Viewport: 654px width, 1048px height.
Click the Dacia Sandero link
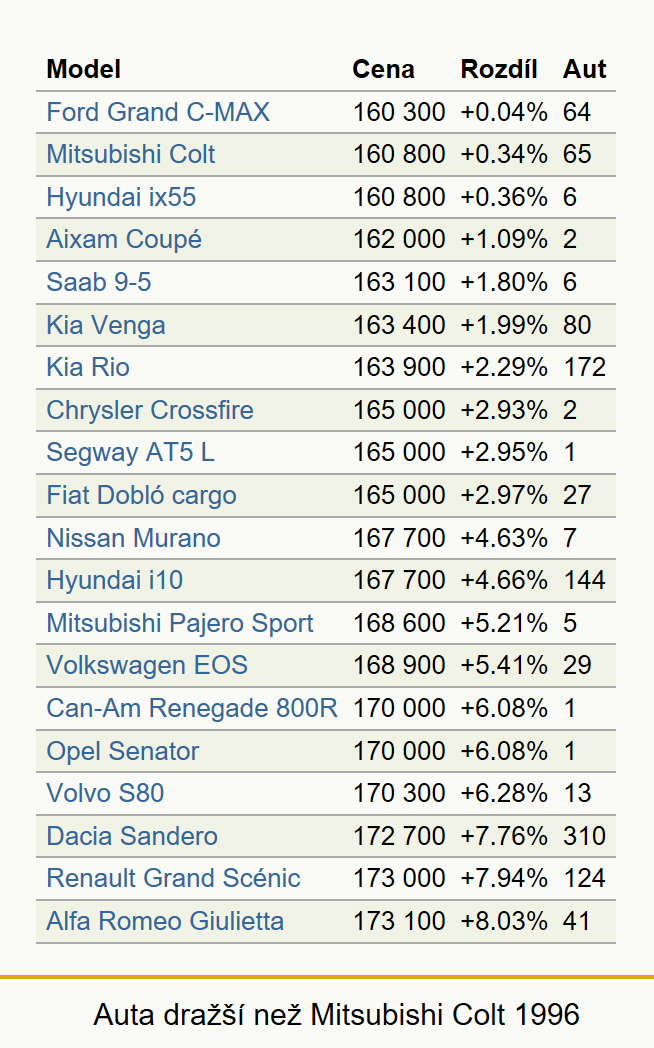pos(132,836)
